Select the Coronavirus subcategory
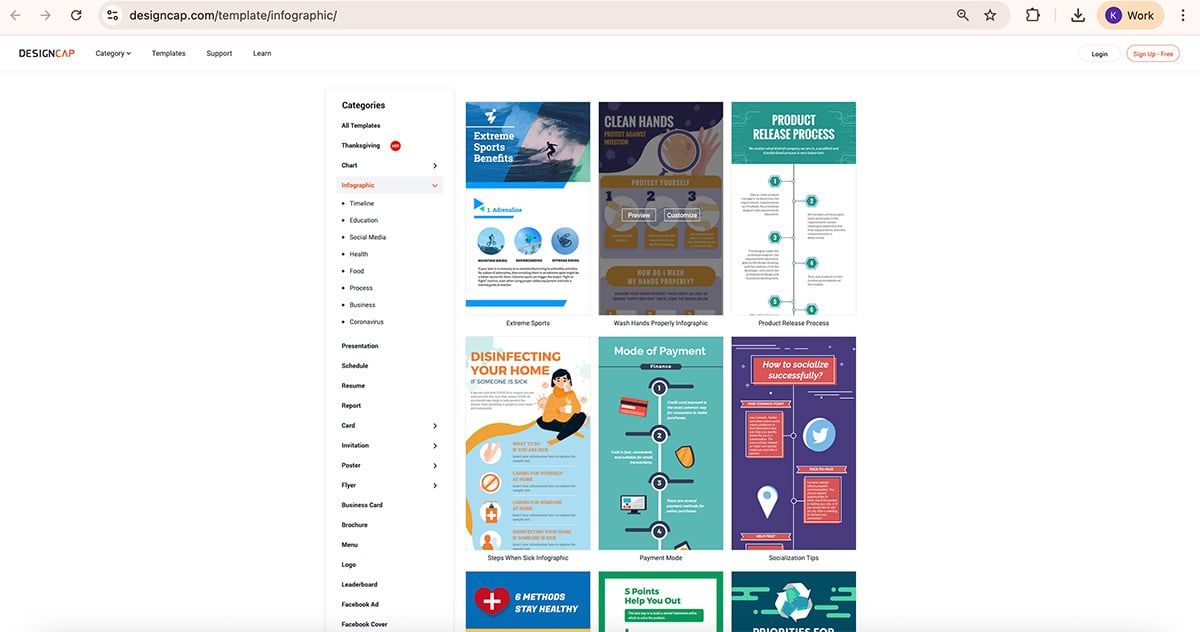Viewport: 1200px width, 632px height. coord(366,321)
